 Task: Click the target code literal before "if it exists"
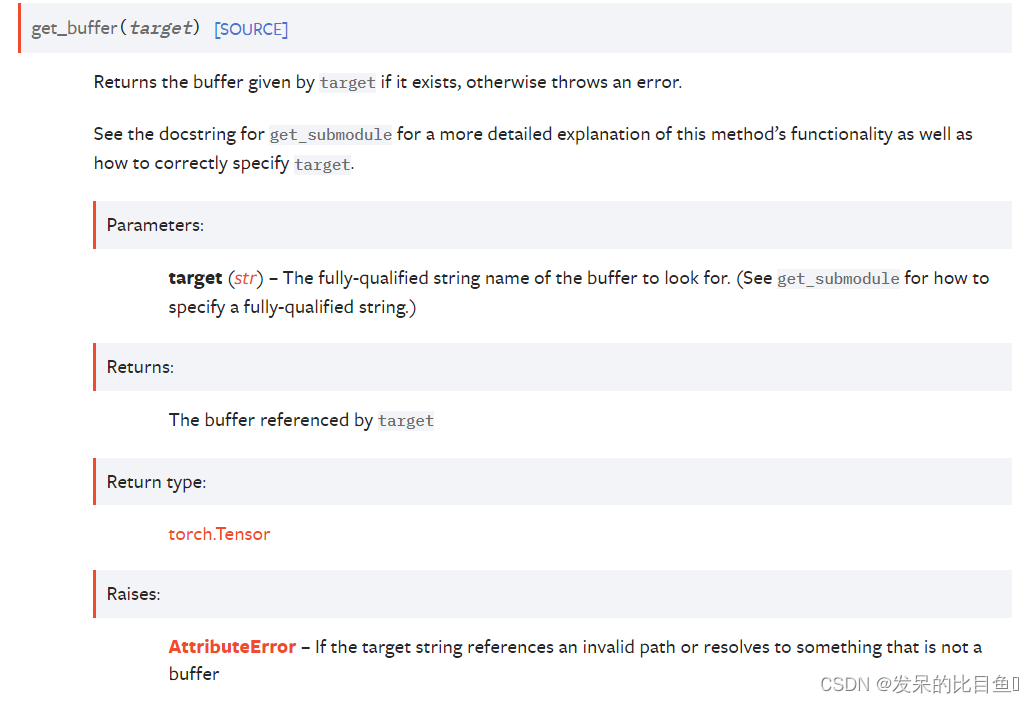pyautogui.click(x=347, y=83)
